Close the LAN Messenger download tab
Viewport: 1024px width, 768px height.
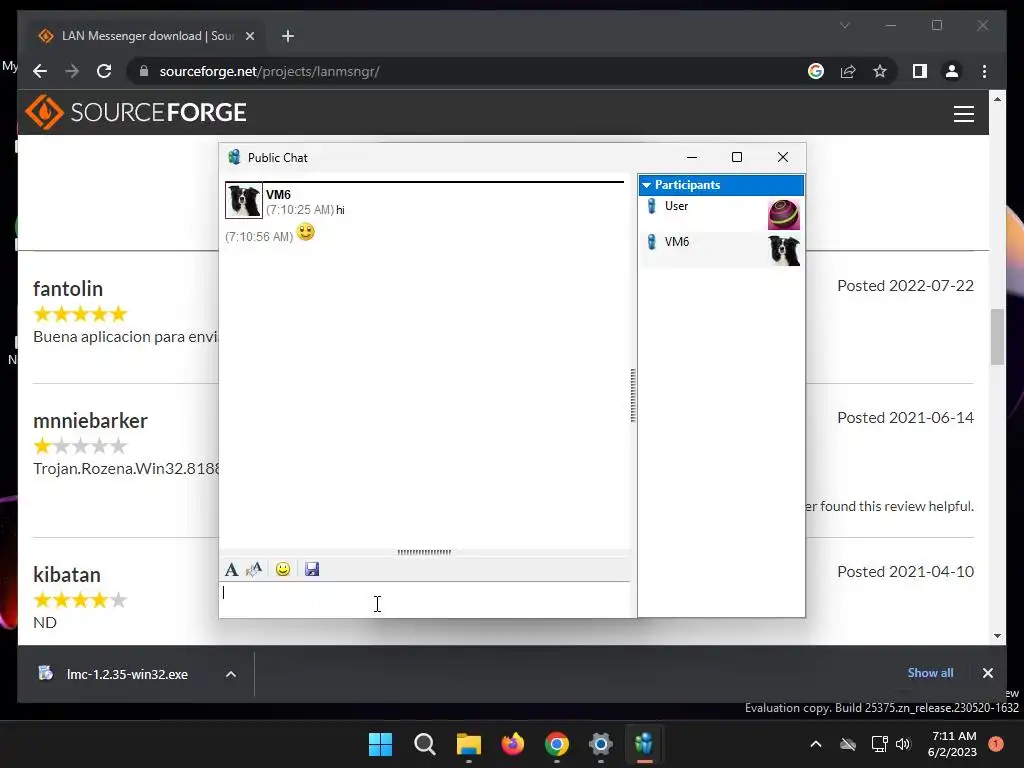point(249,36)
